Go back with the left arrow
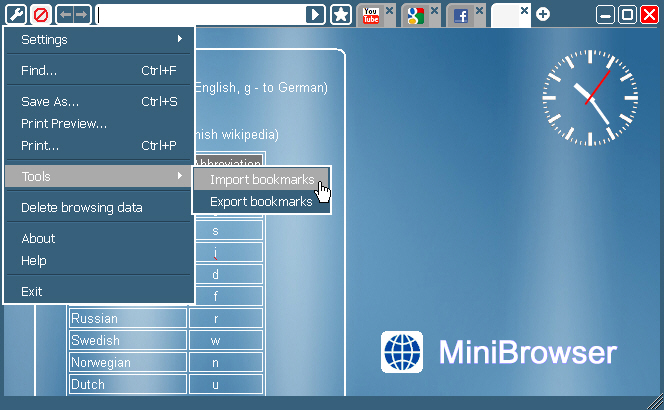664x410 pixels. (65, 15)
